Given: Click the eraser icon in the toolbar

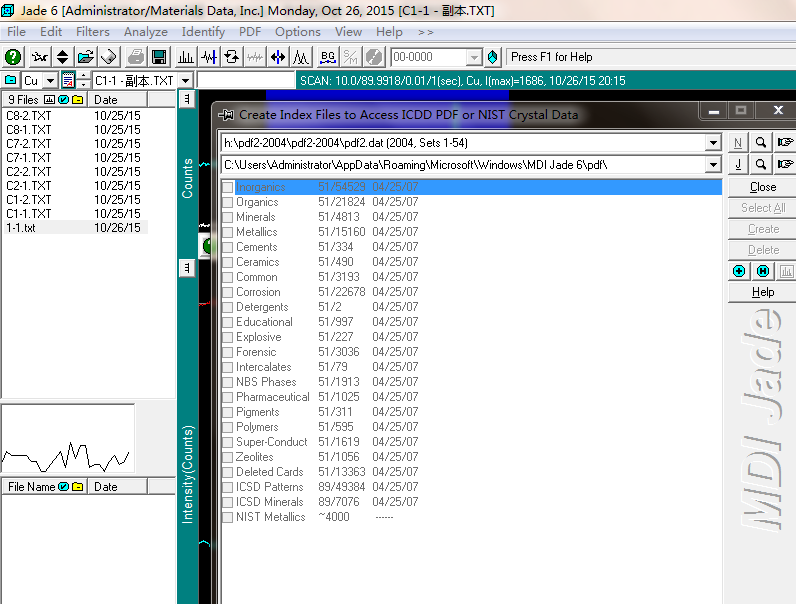Looking at the screenshot, I should (x=109, y=57).
